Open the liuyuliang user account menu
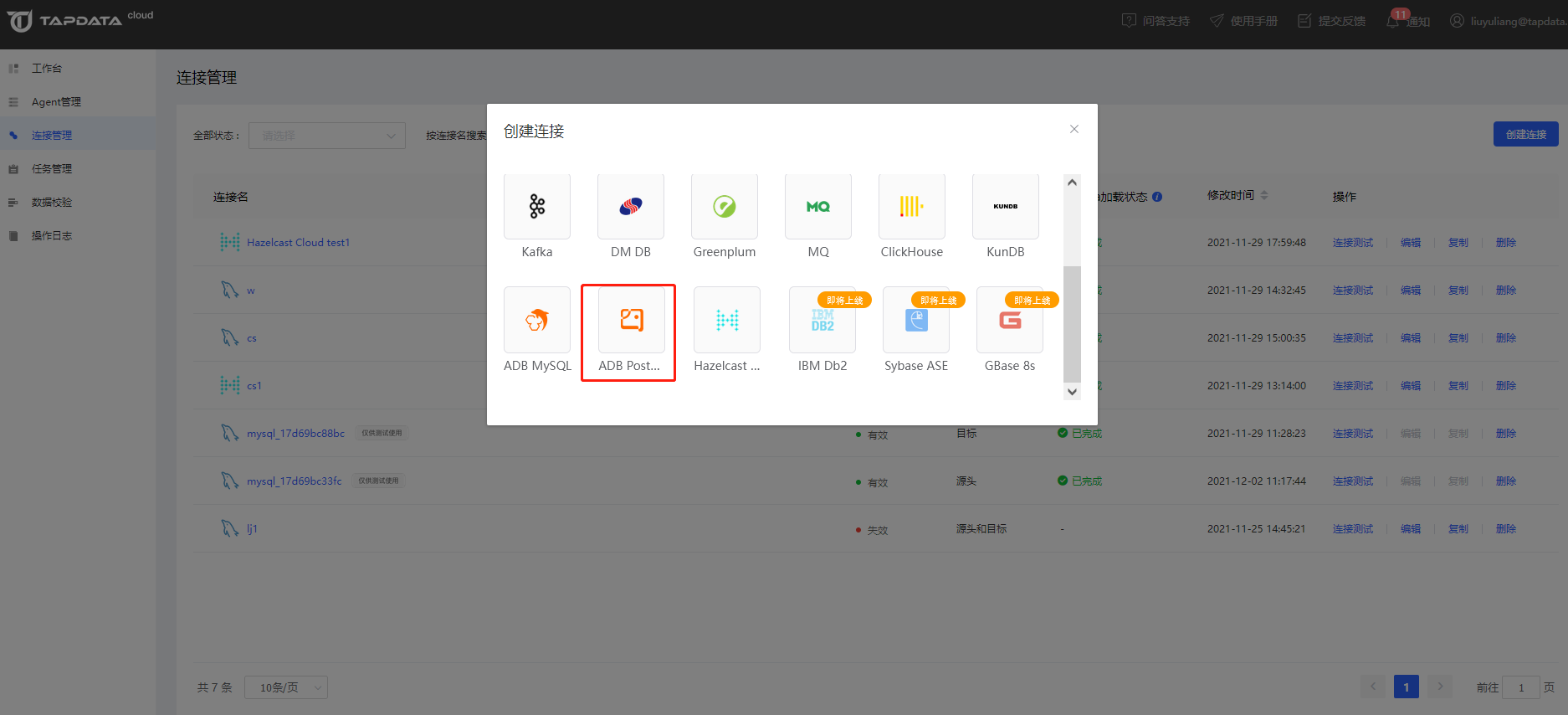 (x=1508, y=21)
